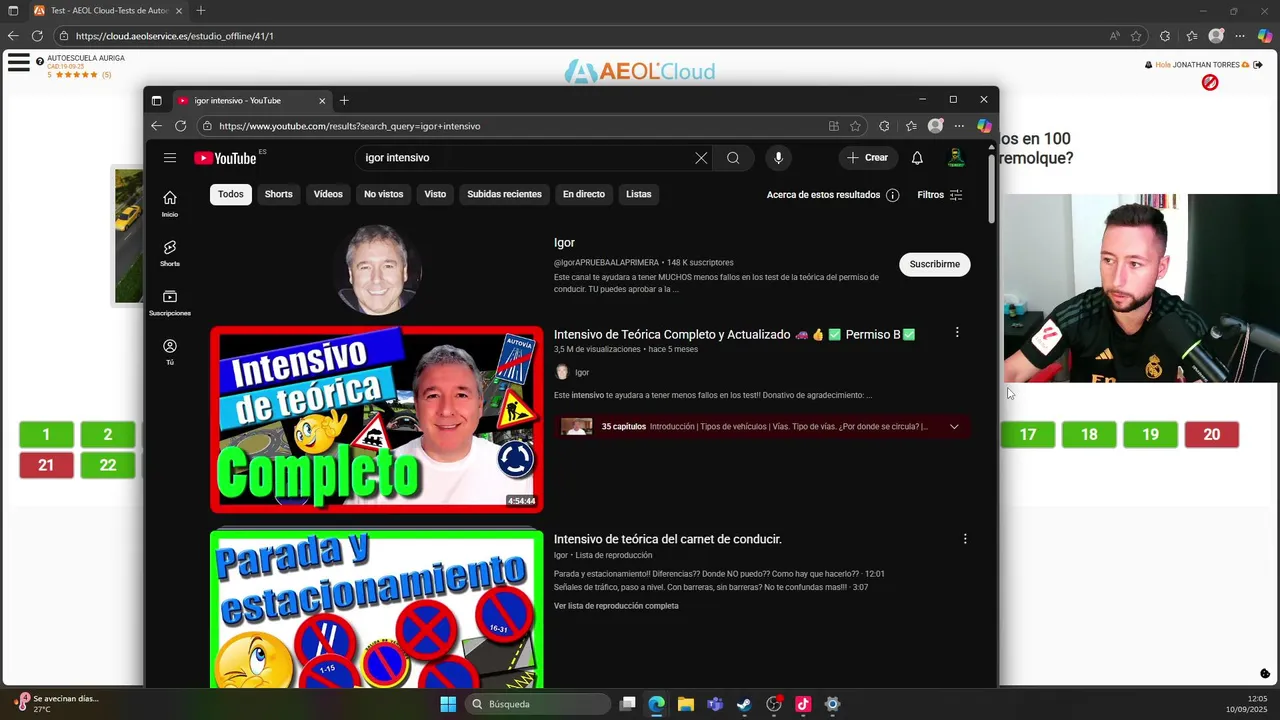Select the Vídeos filter chip
The width and height of the screenshot is (1280, 720).
point(328,194)
